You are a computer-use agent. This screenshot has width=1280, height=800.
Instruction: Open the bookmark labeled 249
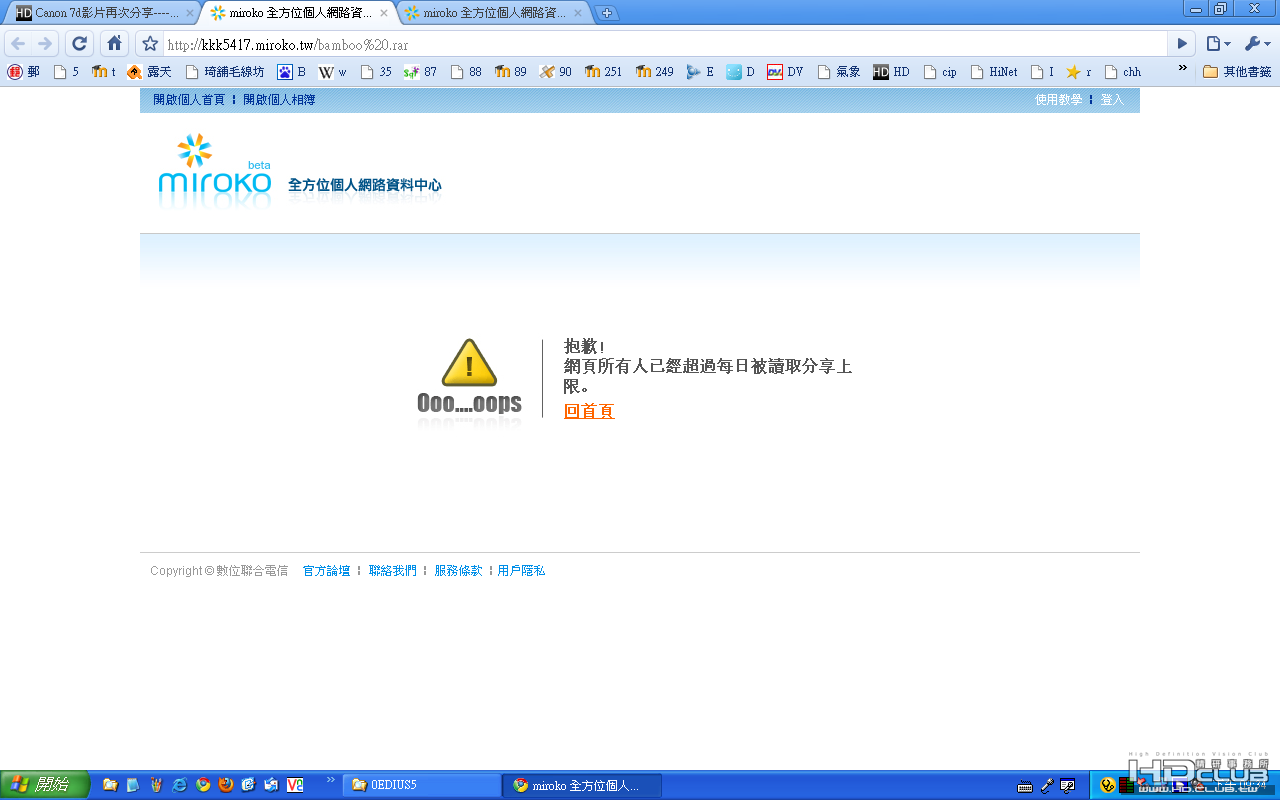(655, 72)
